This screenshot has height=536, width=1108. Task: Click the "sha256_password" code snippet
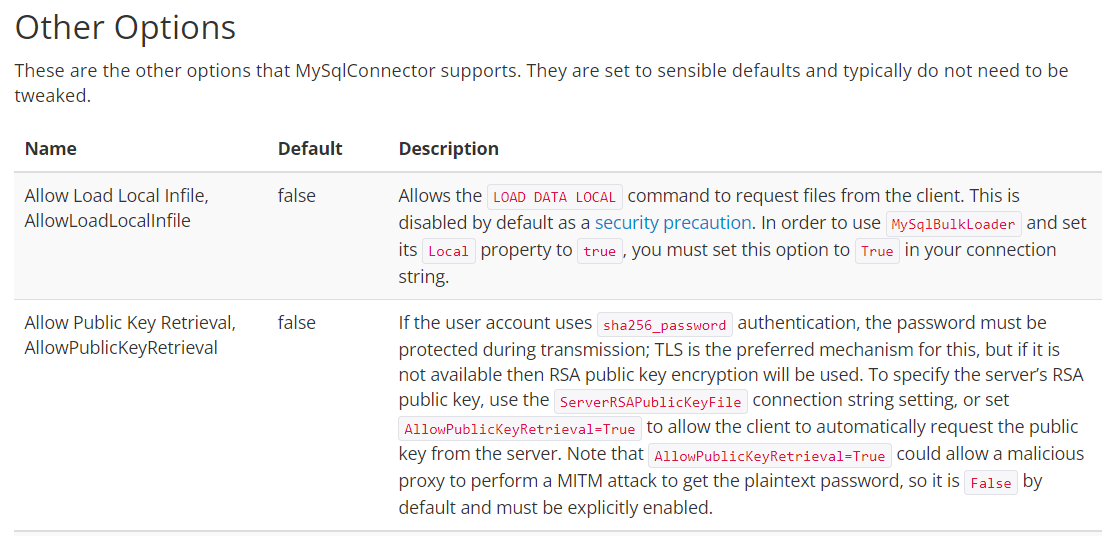point(664,324)
